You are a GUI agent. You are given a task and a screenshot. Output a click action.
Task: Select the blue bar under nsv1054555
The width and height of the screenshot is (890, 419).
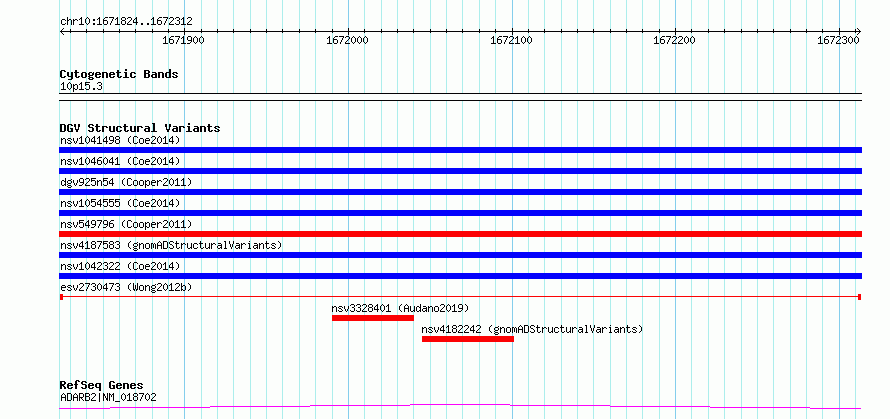[461, 213]
